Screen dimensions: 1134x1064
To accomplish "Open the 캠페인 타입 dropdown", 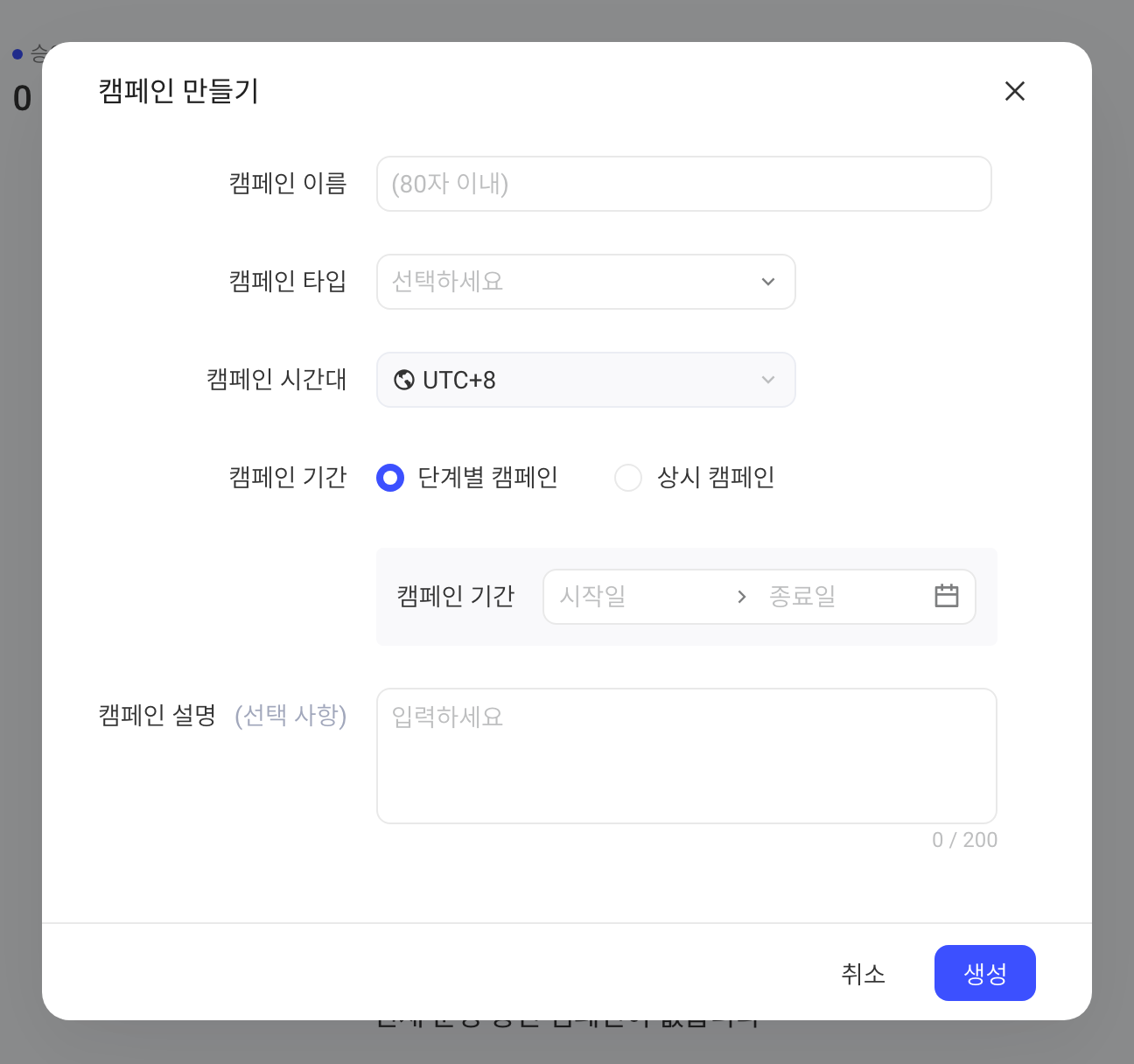I will tap(586, 282).
